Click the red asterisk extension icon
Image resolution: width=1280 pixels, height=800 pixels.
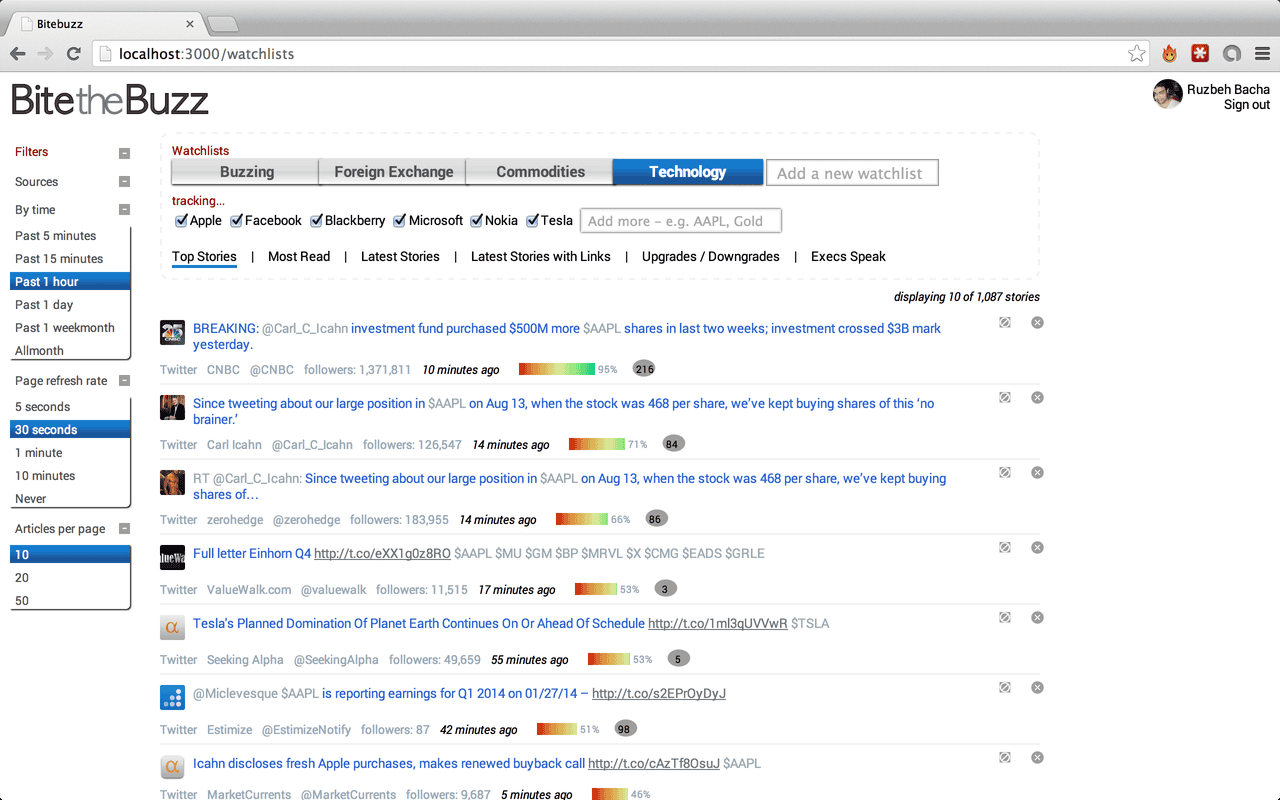tap(1200, 54)
